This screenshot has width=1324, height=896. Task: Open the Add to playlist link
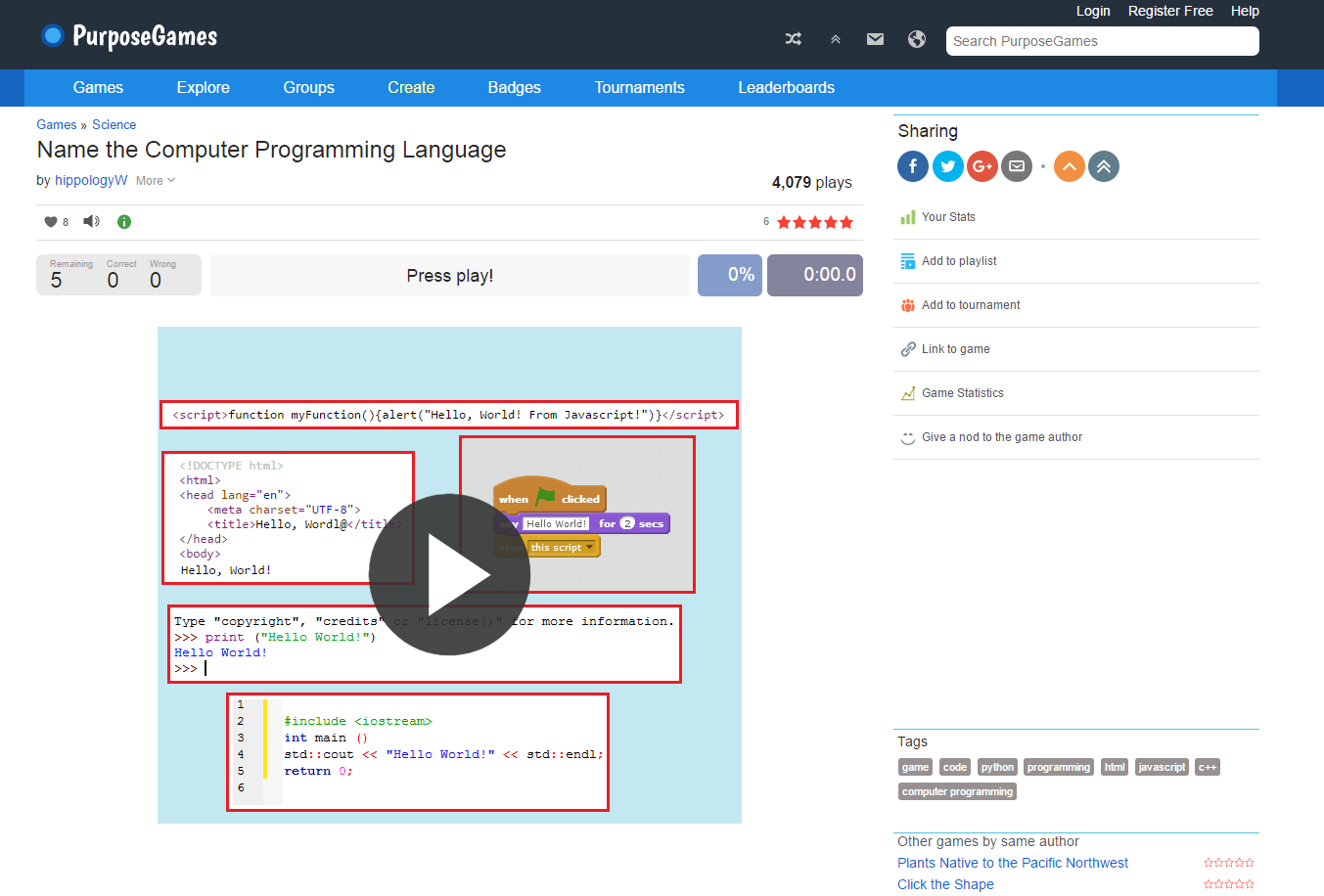coord(958,261)
